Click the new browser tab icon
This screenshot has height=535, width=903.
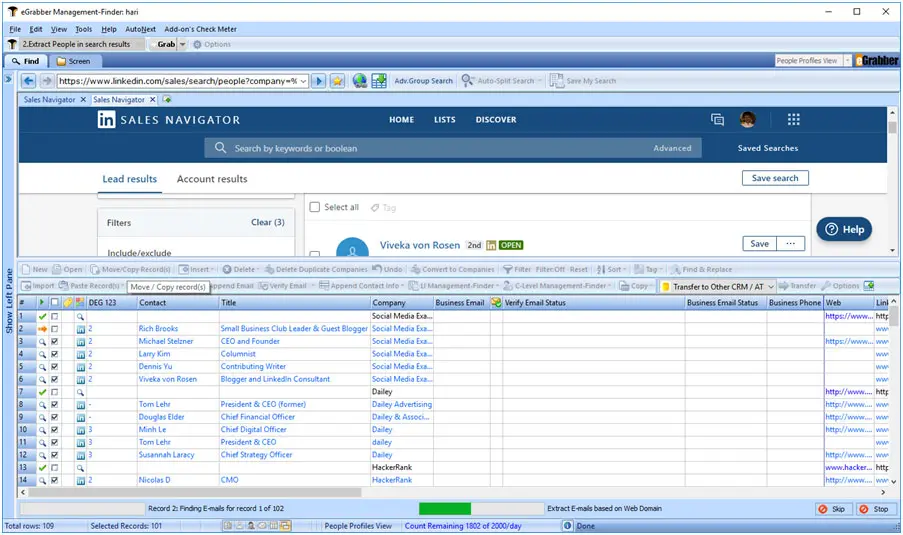(x=167, y=100)
